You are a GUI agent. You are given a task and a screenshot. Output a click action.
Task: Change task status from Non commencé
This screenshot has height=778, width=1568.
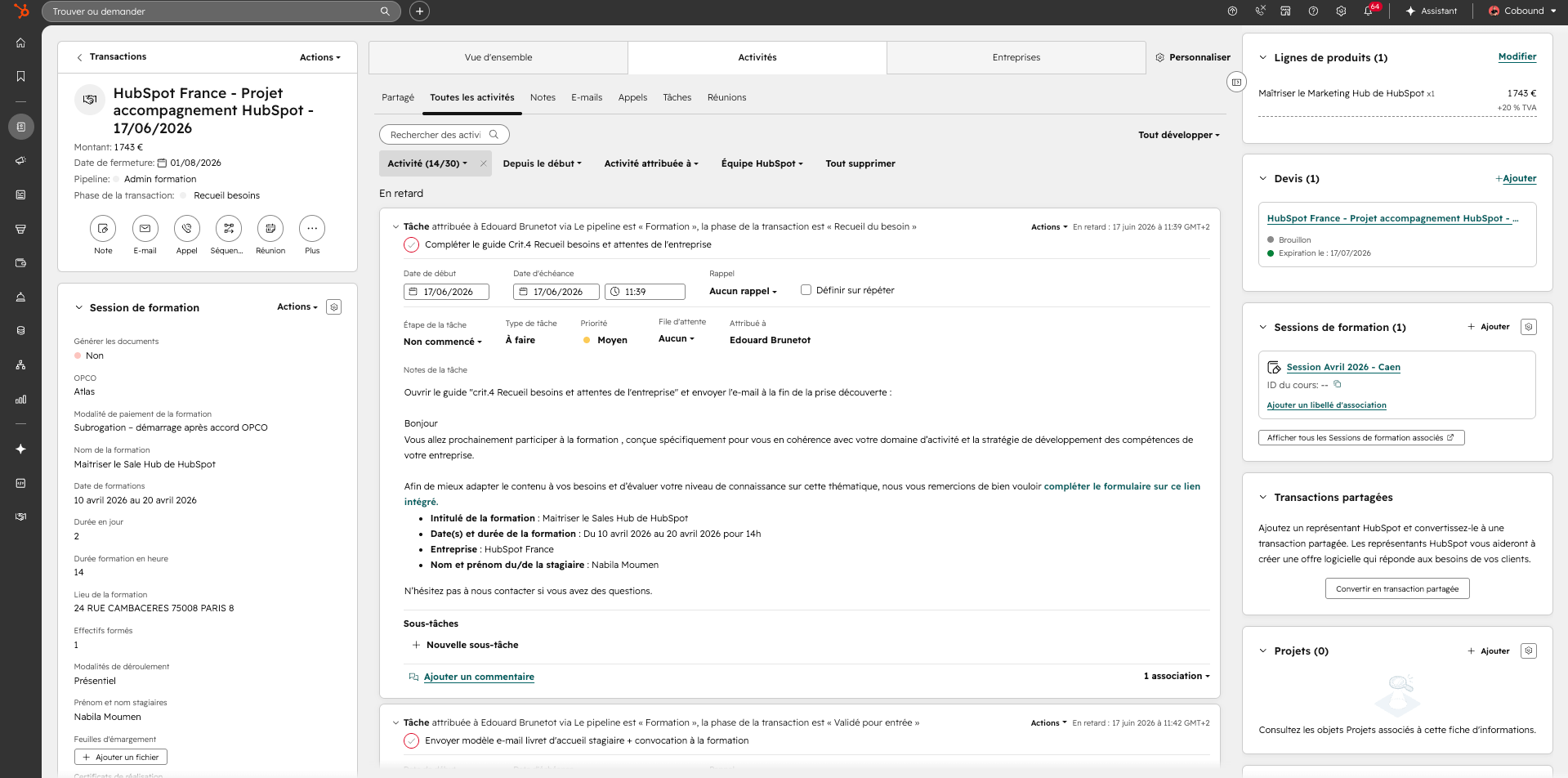click(443, 342)
